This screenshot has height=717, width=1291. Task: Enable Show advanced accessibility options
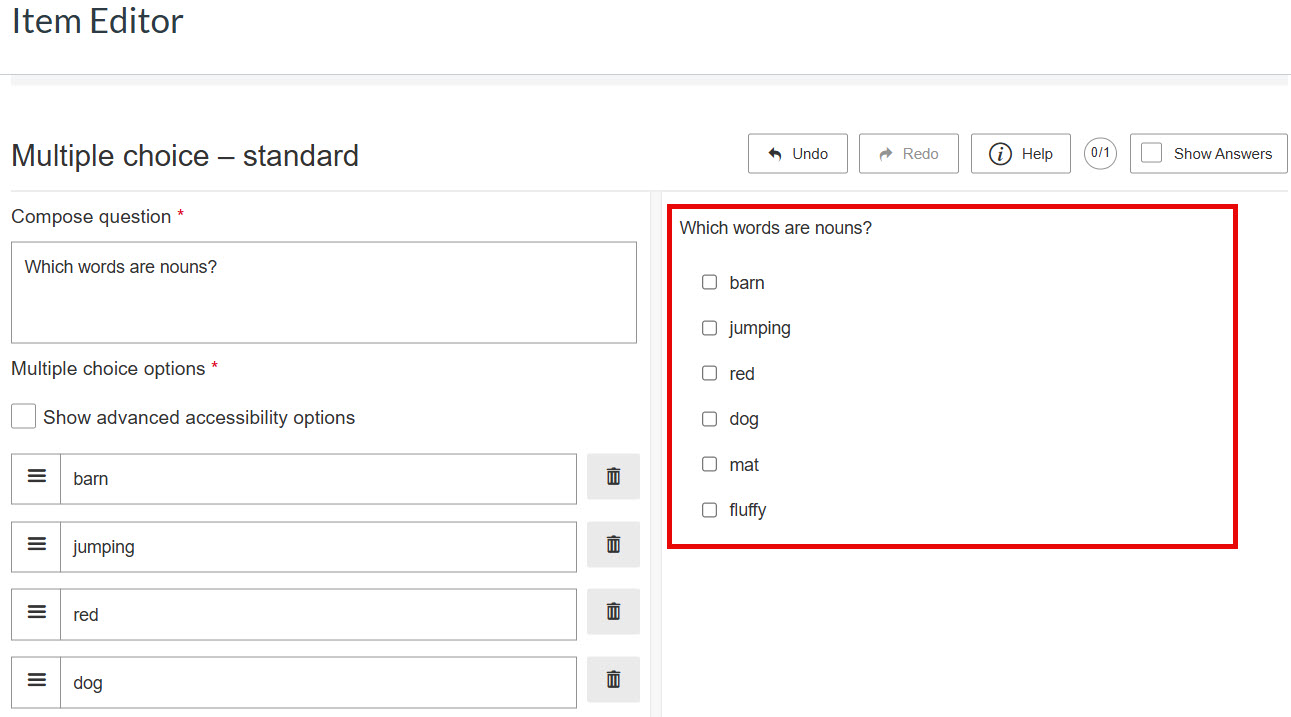point(24,417)
